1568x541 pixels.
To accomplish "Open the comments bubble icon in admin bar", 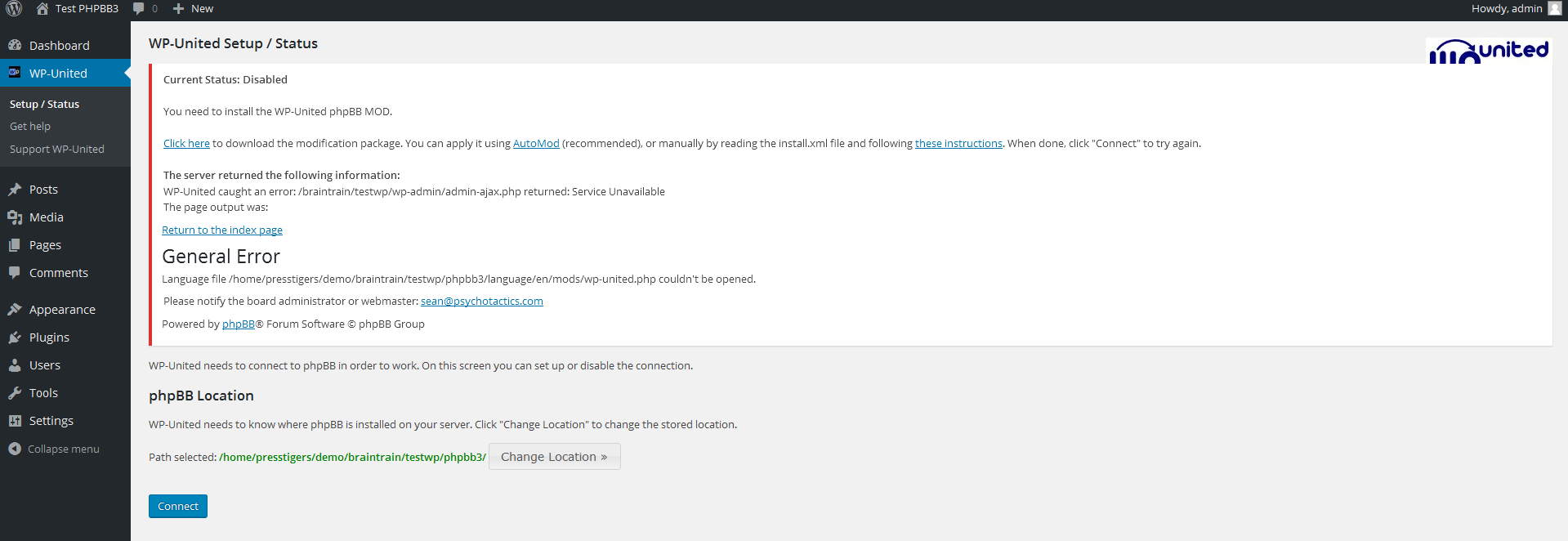I will coord(139,9).
